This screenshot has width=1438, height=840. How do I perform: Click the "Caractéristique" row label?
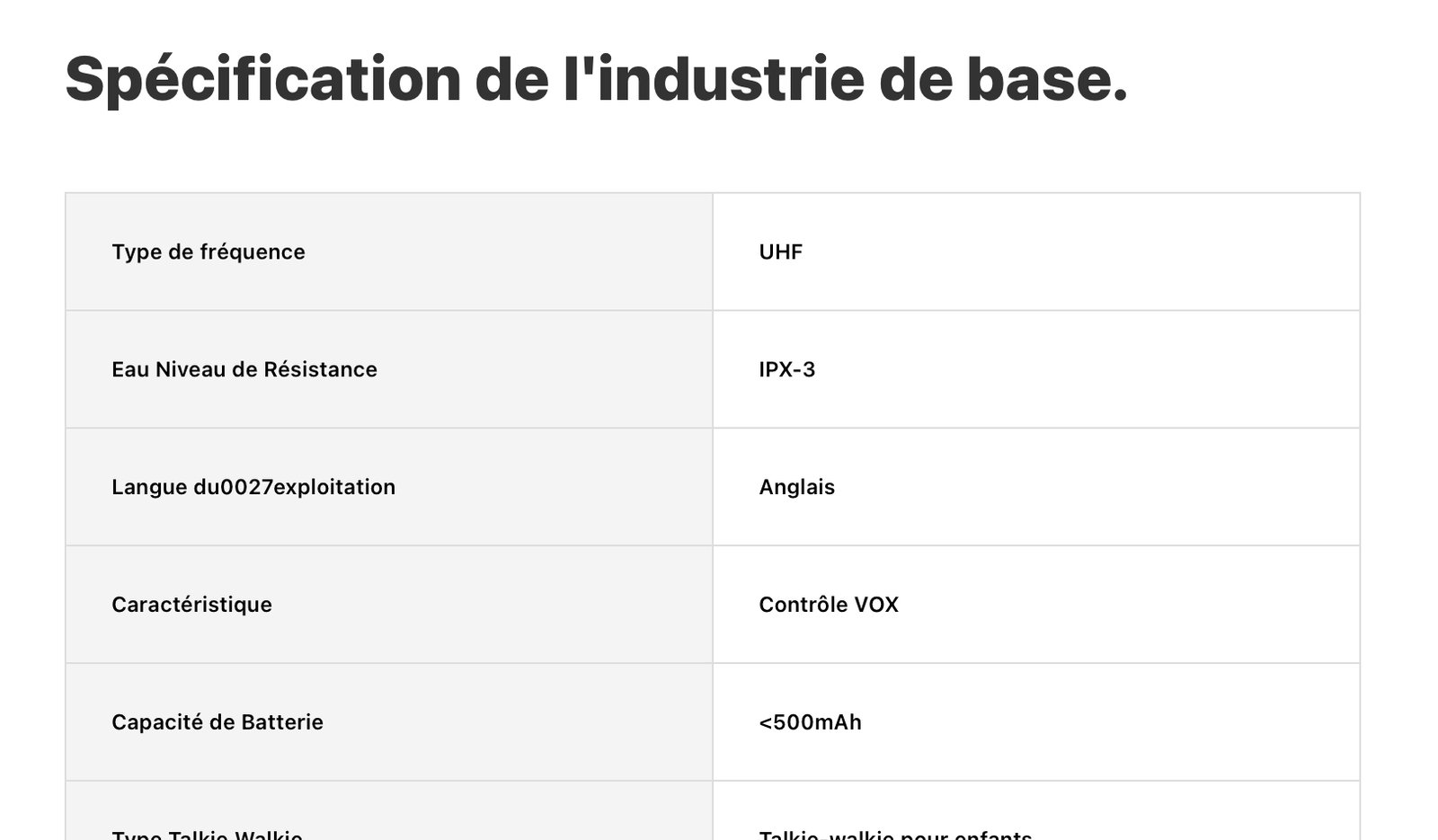click(x=191, y=605)
